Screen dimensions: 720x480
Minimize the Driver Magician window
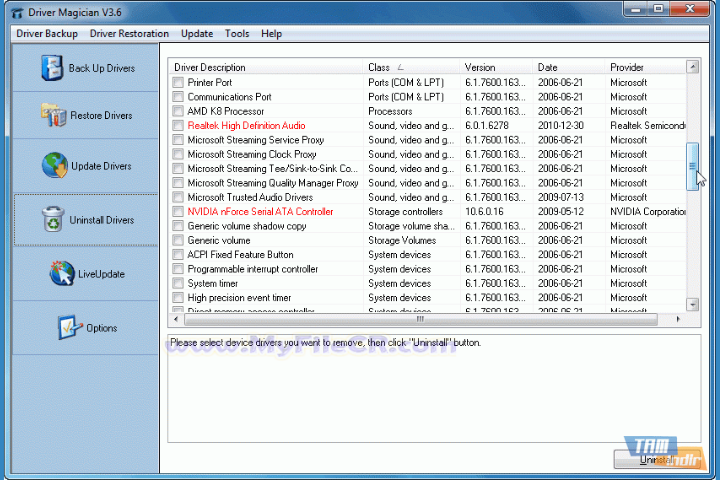636,8
